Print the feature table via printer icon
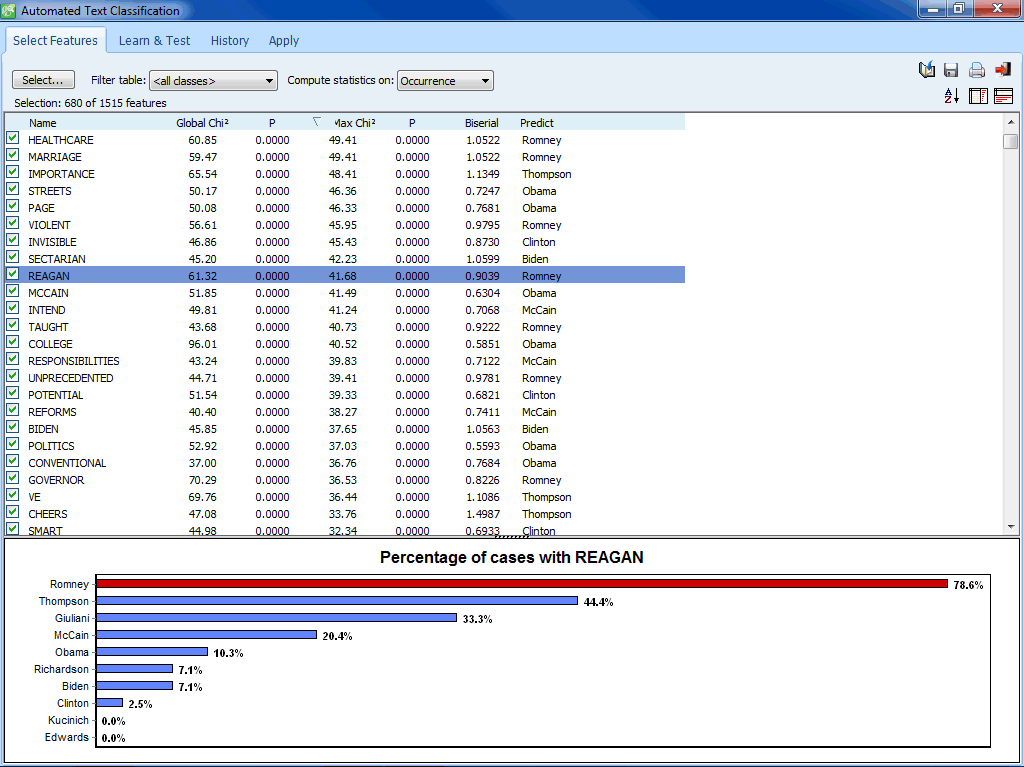Image resolution: width=1024 pixels, height=767 pixels. coord(977,70)
